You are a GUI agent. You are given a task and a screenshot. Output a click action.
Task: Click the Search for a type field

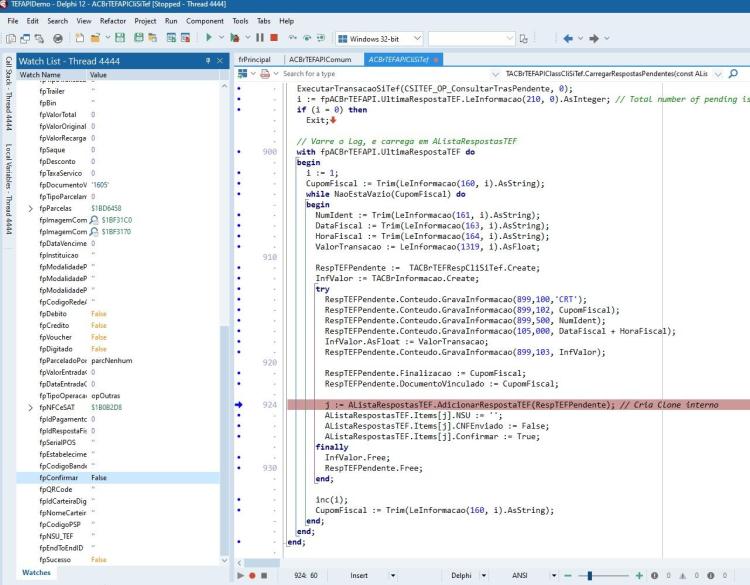[387, 74]
